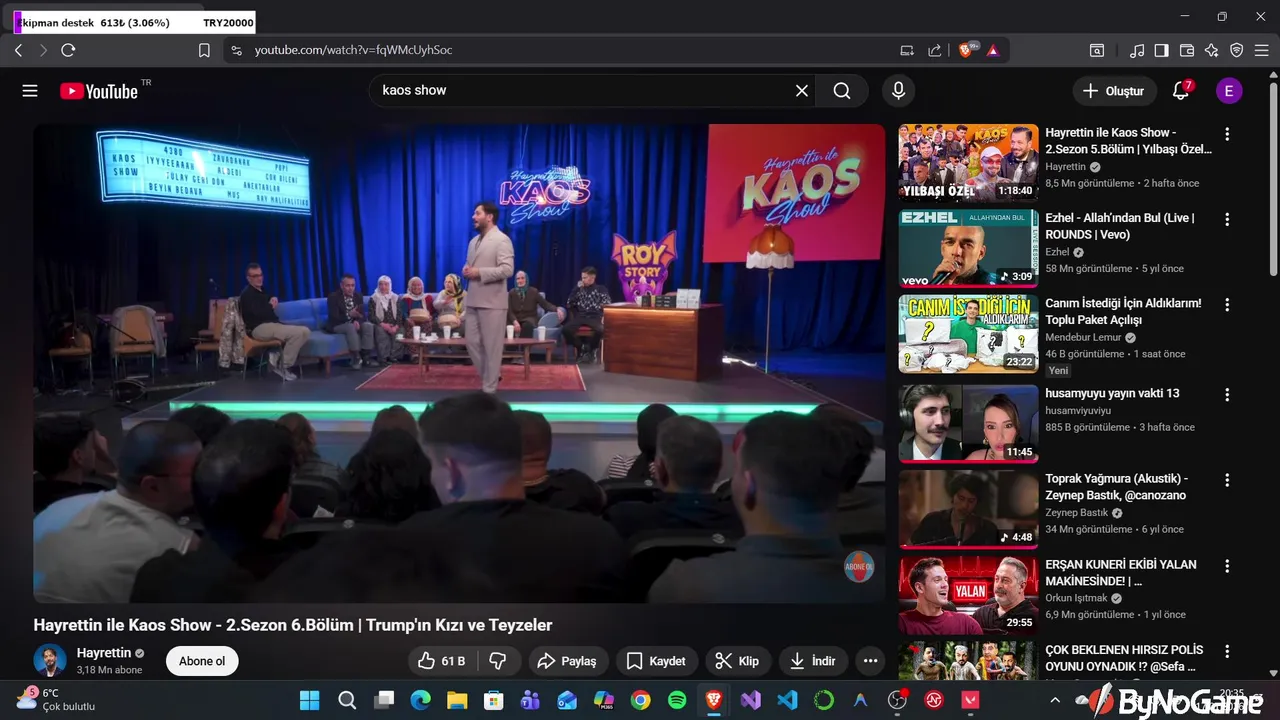Viewport: 1280px width, 720px height.
Task: Open the Yılbaşı Özel 1:18:40 thumbnail
Action: click(x=968, y=163)
